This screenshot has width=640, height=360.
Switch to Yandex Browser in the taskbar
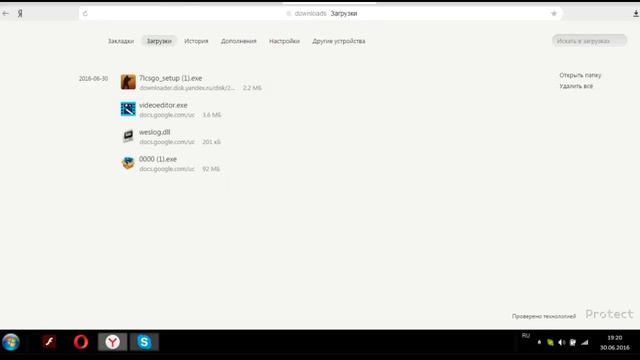(x=113, y=342)
